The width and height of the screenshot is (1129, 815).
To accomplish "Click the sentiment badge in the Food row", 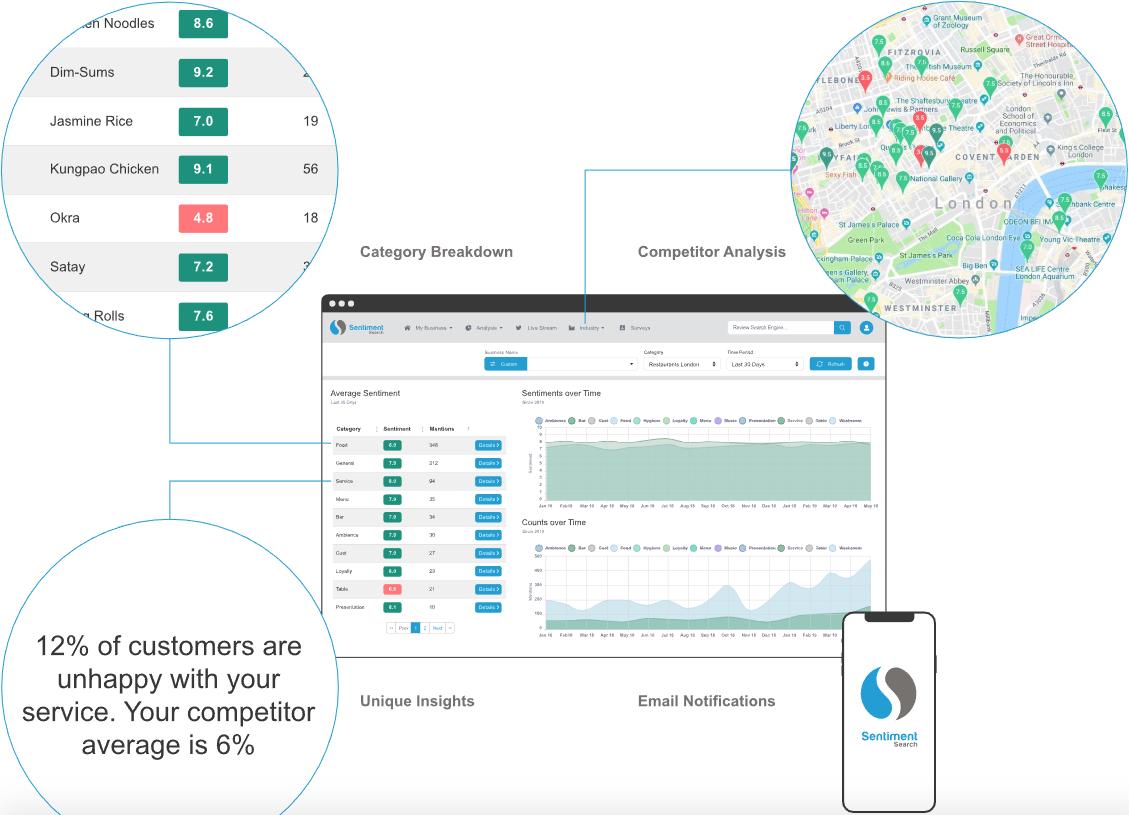I will pyautogui.click(x=392, y=446).
